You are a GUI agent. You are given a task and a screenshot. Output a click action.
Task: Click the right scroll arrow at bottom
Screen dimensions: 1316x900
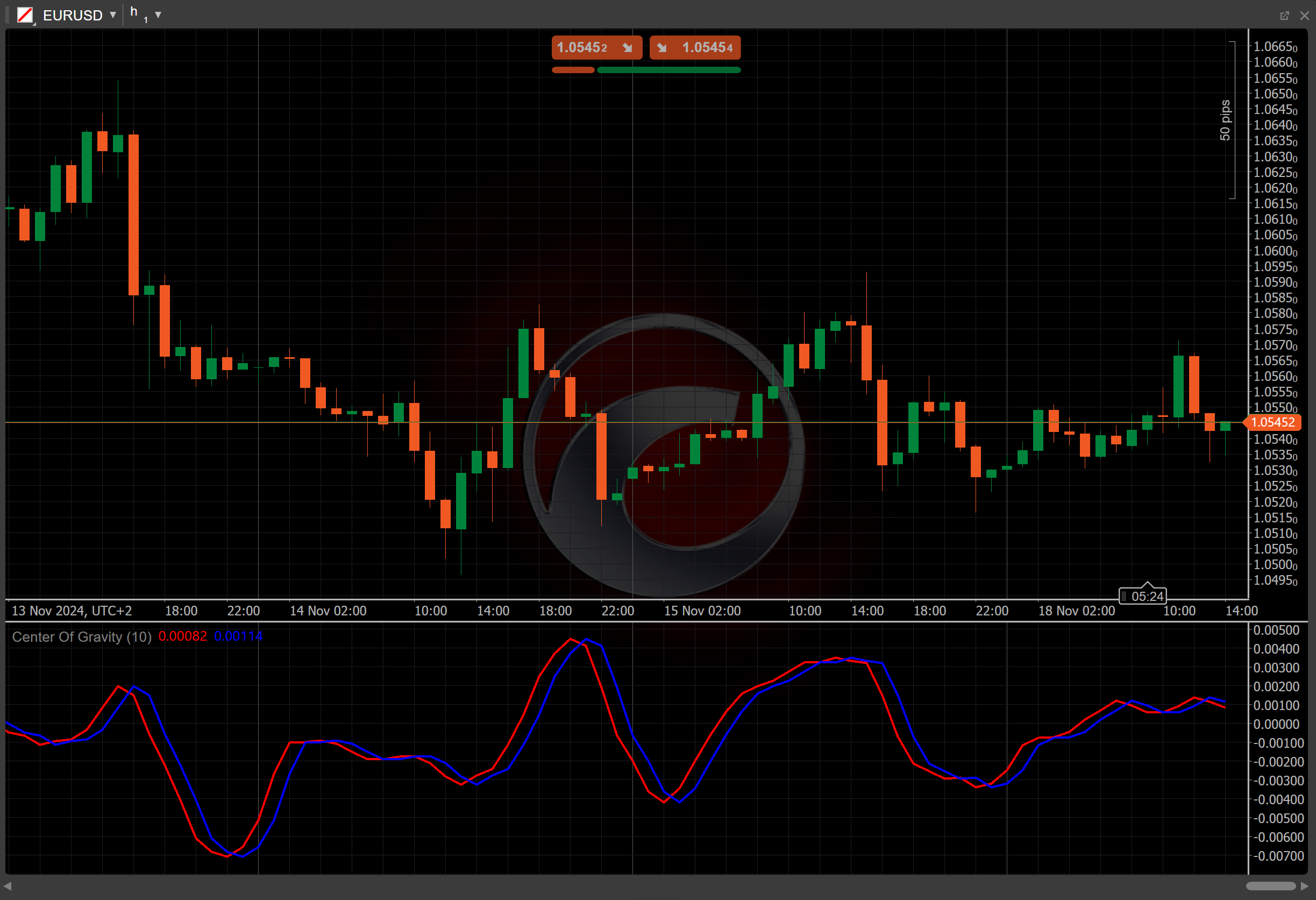(x=1305, y=886)
